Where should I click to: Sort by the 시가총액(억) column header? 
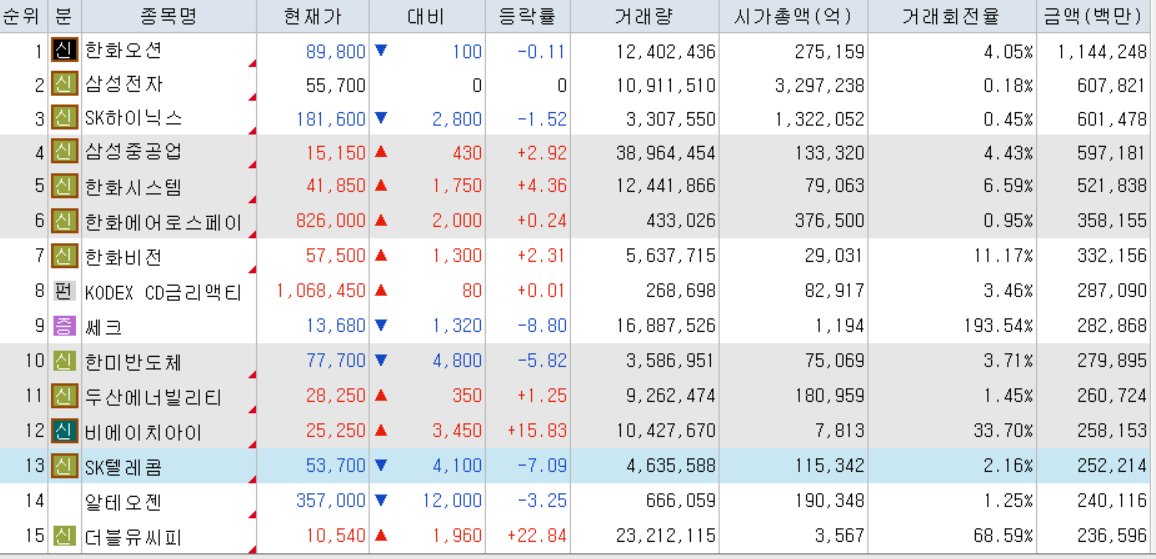click(x=793, y=16)
